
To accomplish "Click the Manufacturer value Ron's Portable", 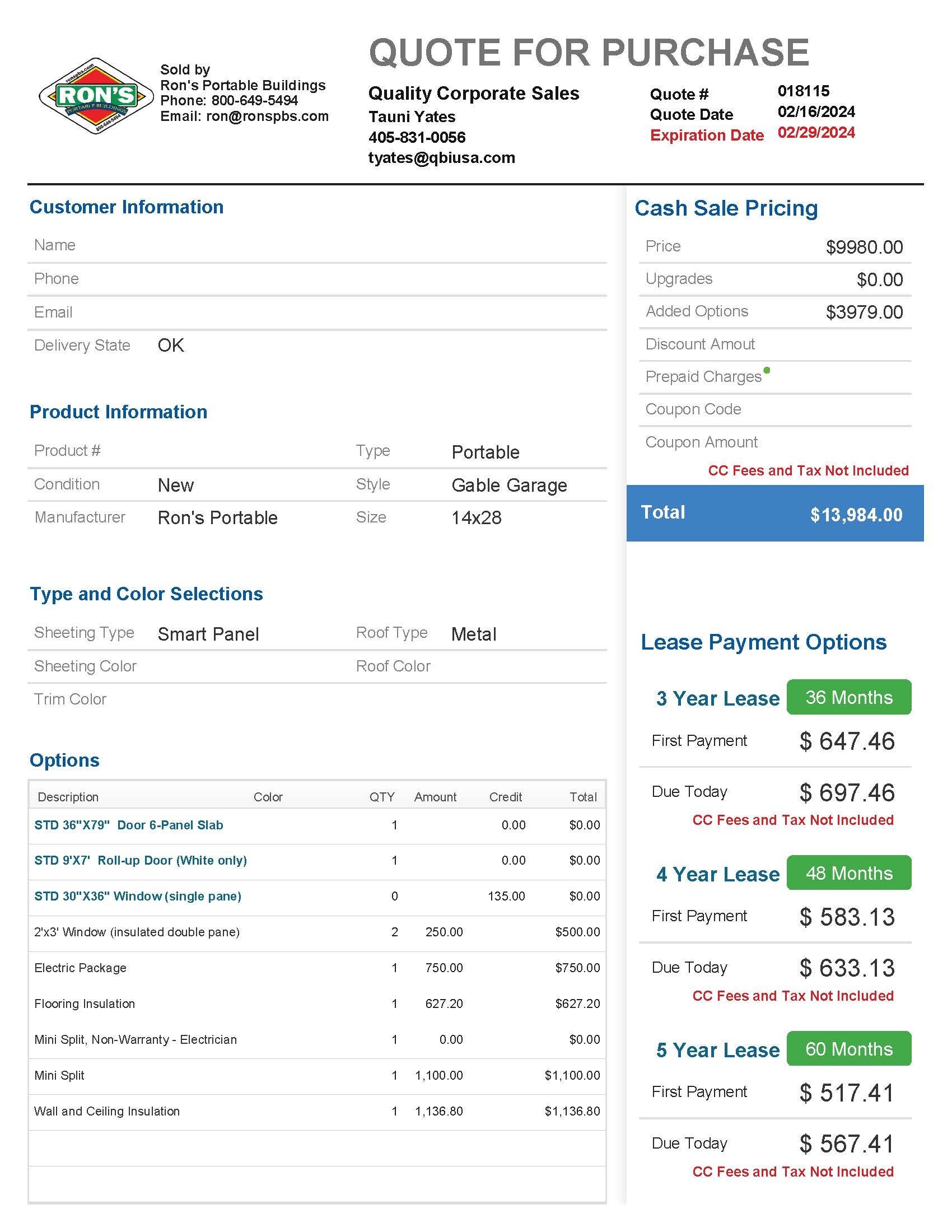I will [x=218, y=518].
